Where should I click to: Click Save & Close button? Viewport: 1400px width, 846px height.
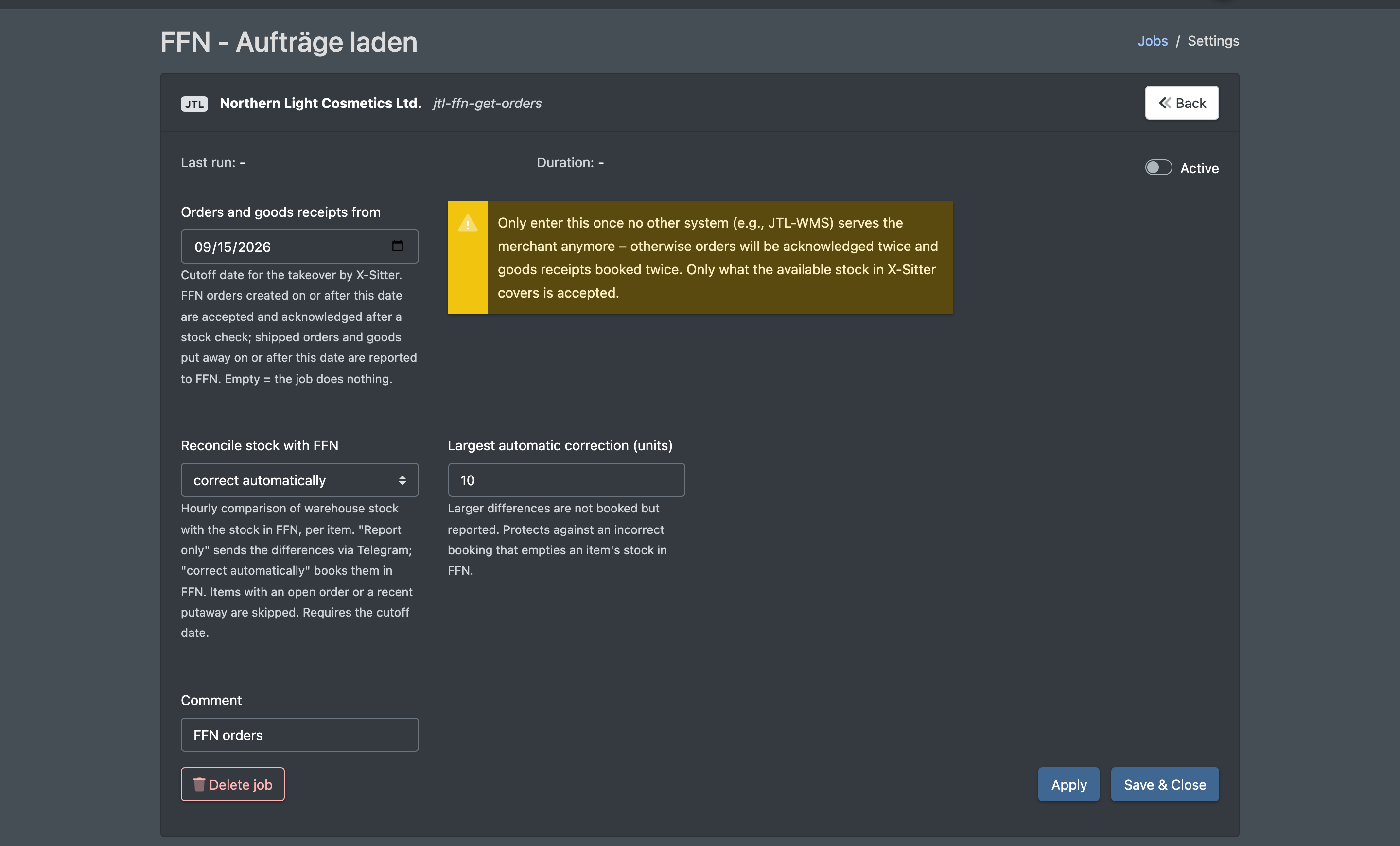click(1164, 785)
